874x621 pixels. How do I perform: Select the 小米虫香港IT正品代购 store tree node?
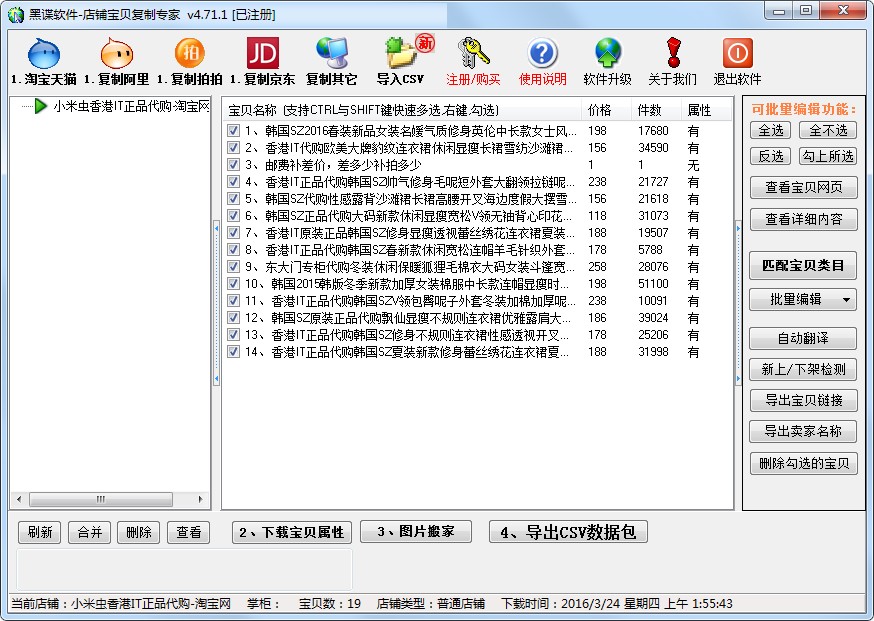click(130, 106)
